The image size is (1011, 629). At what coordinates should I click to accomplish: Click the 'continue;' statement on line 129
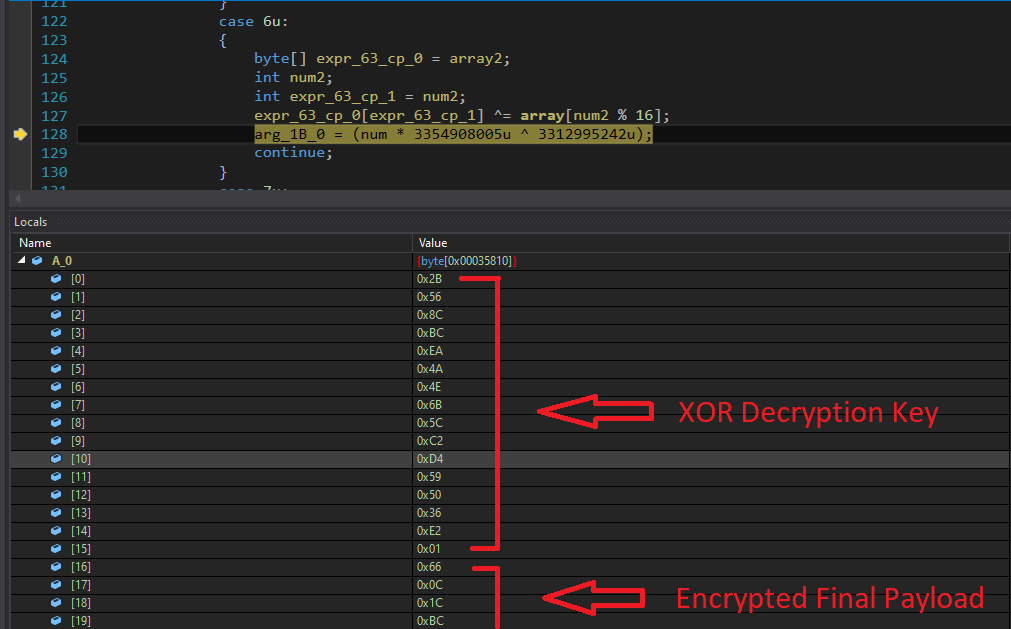293,153
